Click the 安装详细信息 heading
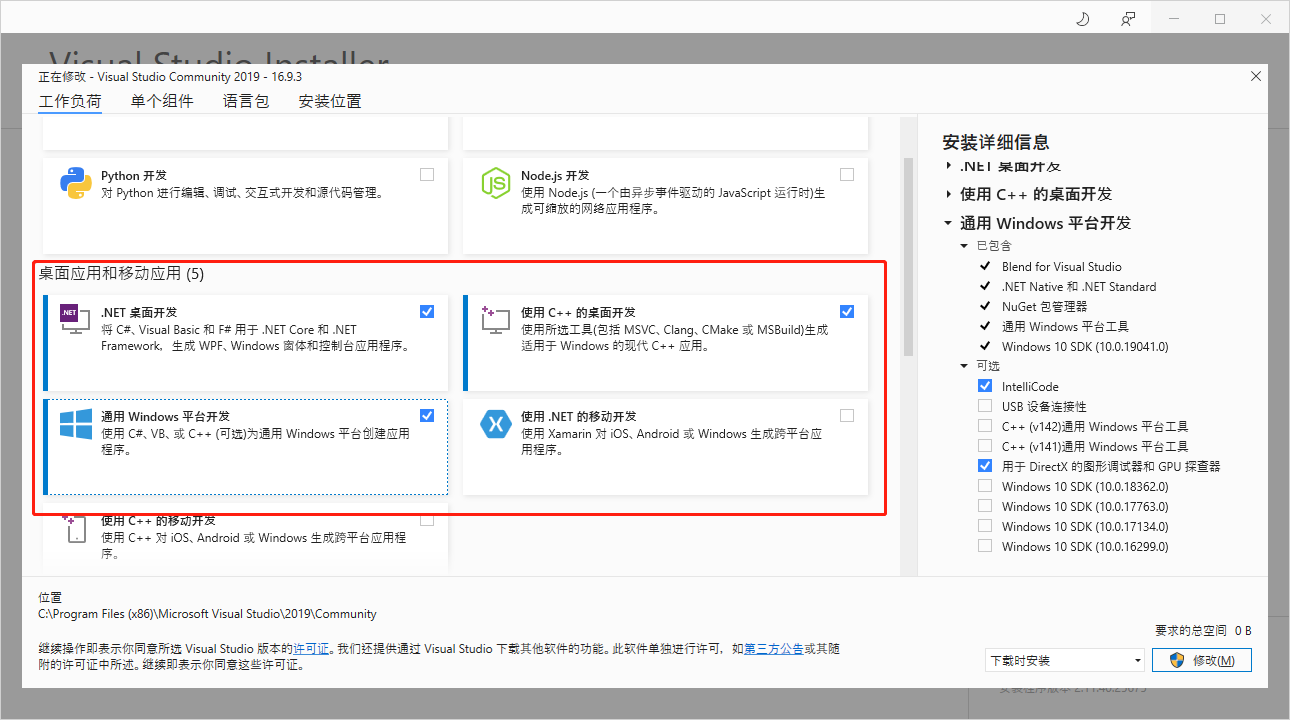 (x=996, y=142)
